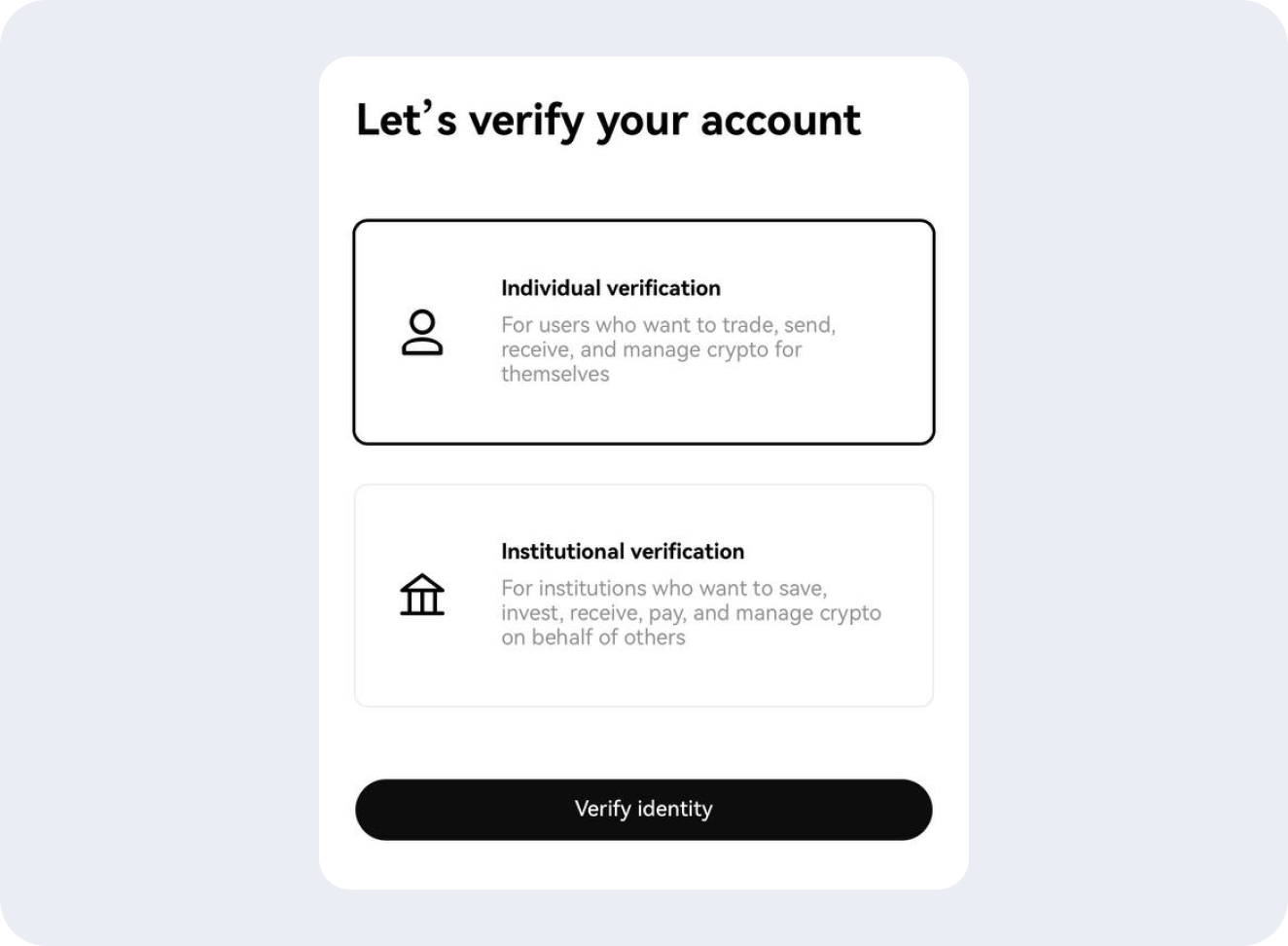Image resolution: width=1288 pixels, height=946 pixels.
Task: Click the unselected card with the light border
Action: [644, 595]
